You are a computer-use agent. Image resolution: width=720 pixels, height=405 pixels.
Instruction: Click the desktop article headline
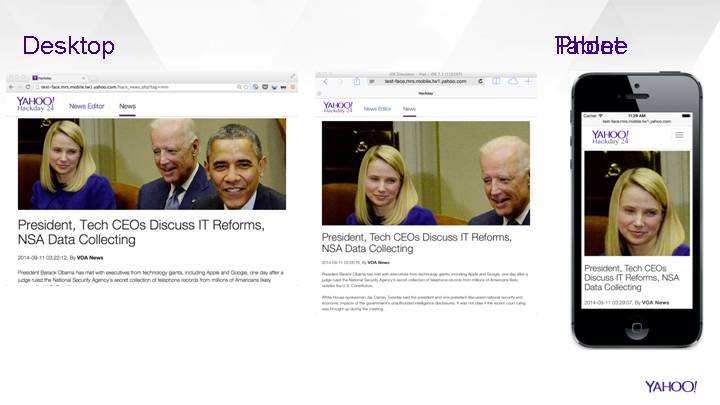140,232
